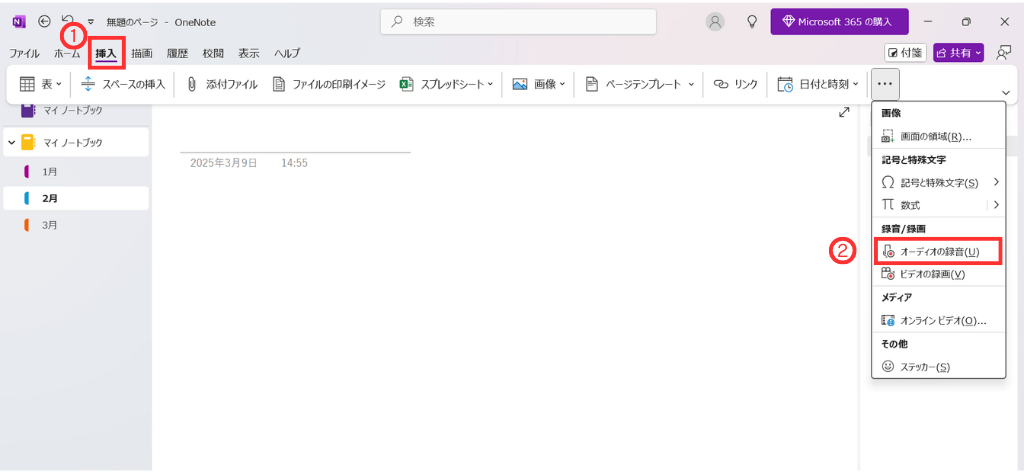Click the Share button
The image size is (1024, 475).
[x=958, y=53]
